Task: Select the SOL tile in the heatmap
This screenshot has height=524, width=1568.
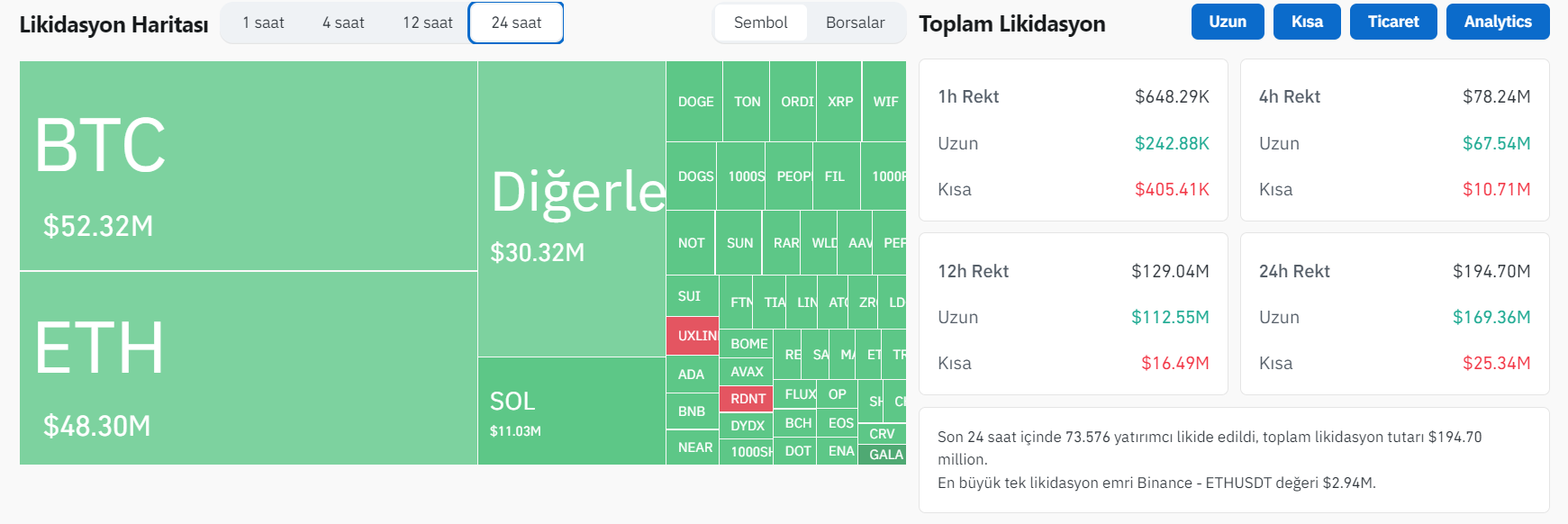Action: tap(571, 411)
